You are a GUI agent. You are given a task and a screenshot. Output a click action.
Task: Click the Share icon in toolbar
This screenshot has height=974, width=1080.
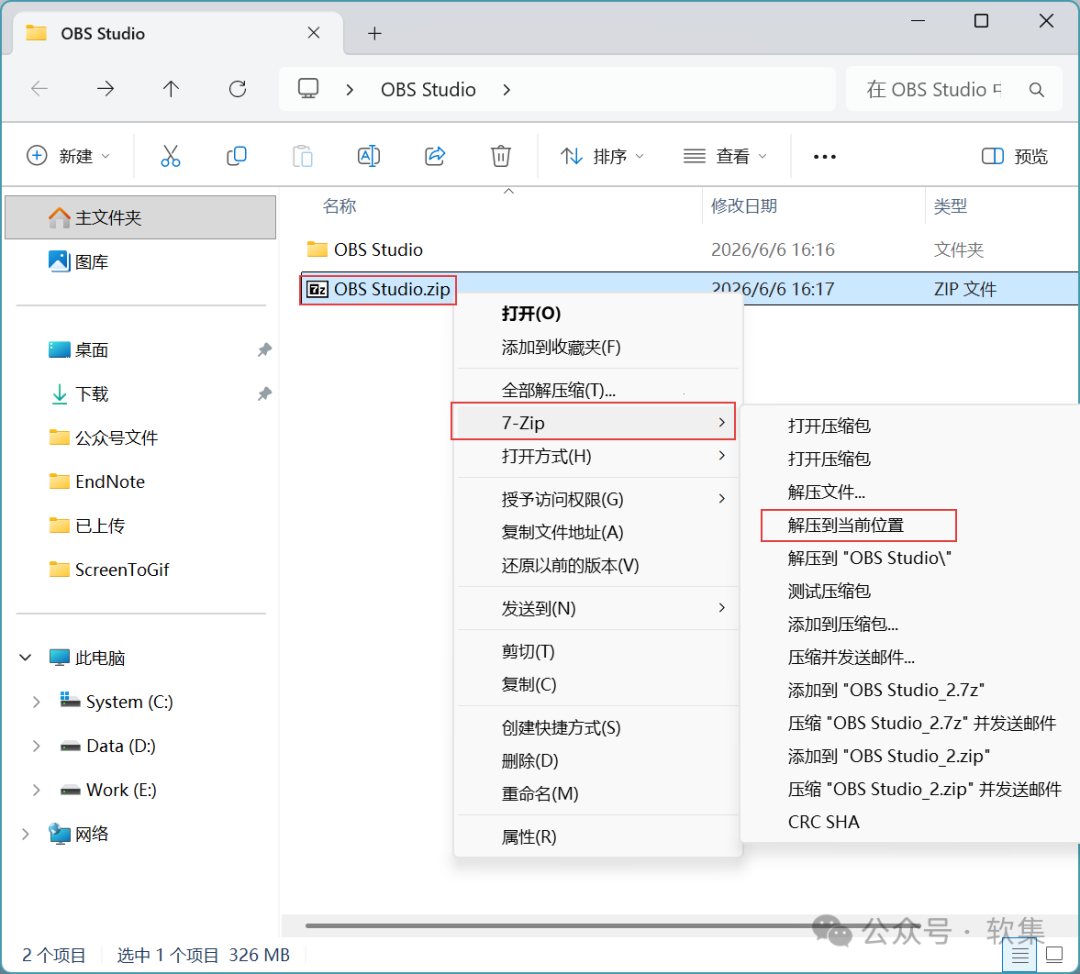click(435, 156)
